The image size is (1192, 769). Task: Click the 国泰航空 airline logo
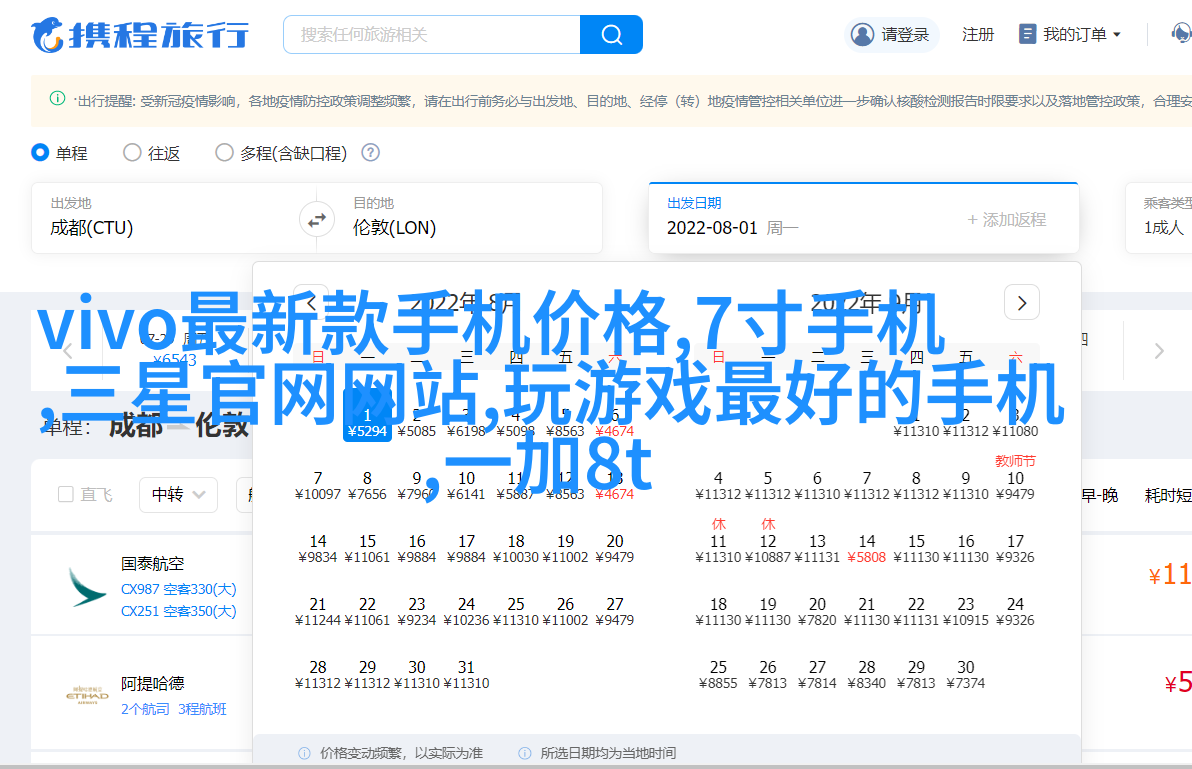pos(87,587)
